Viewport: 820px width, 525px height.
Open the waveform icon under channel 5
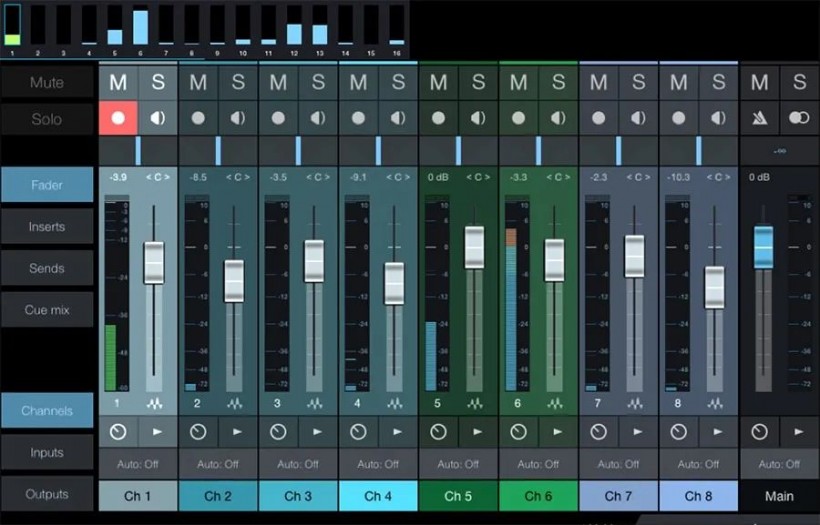point(475,403)
